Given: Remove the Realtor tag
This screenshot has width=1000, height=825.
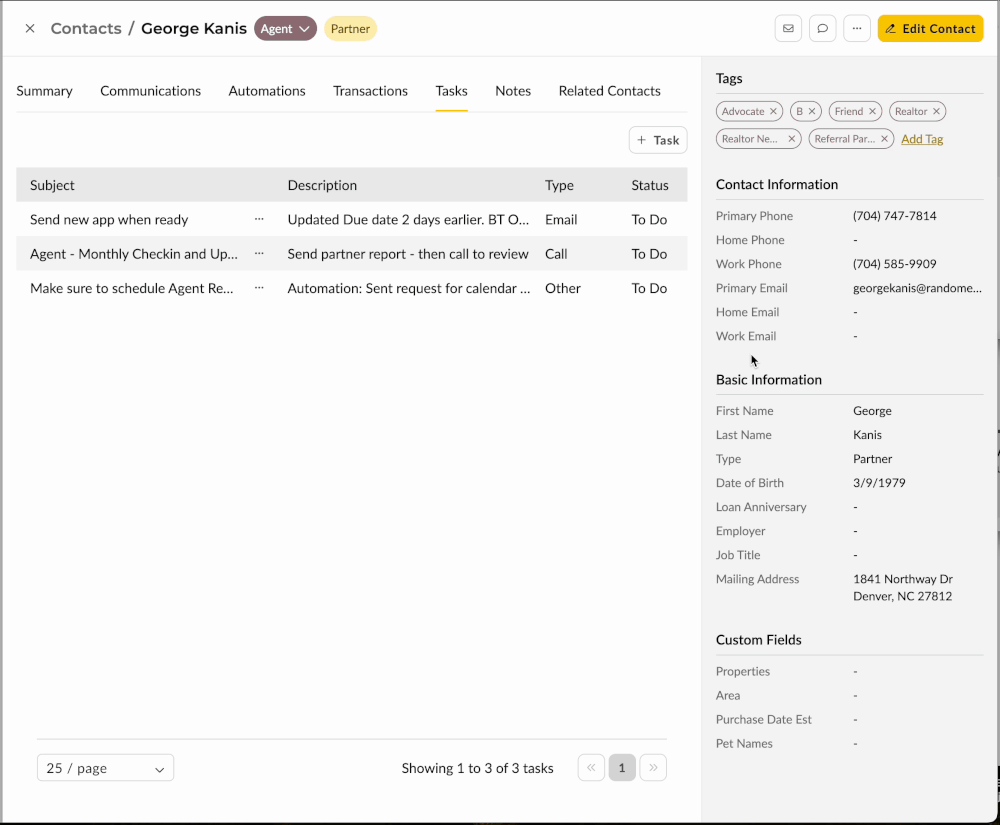Looking at the screenshot, I should point(936,111).
